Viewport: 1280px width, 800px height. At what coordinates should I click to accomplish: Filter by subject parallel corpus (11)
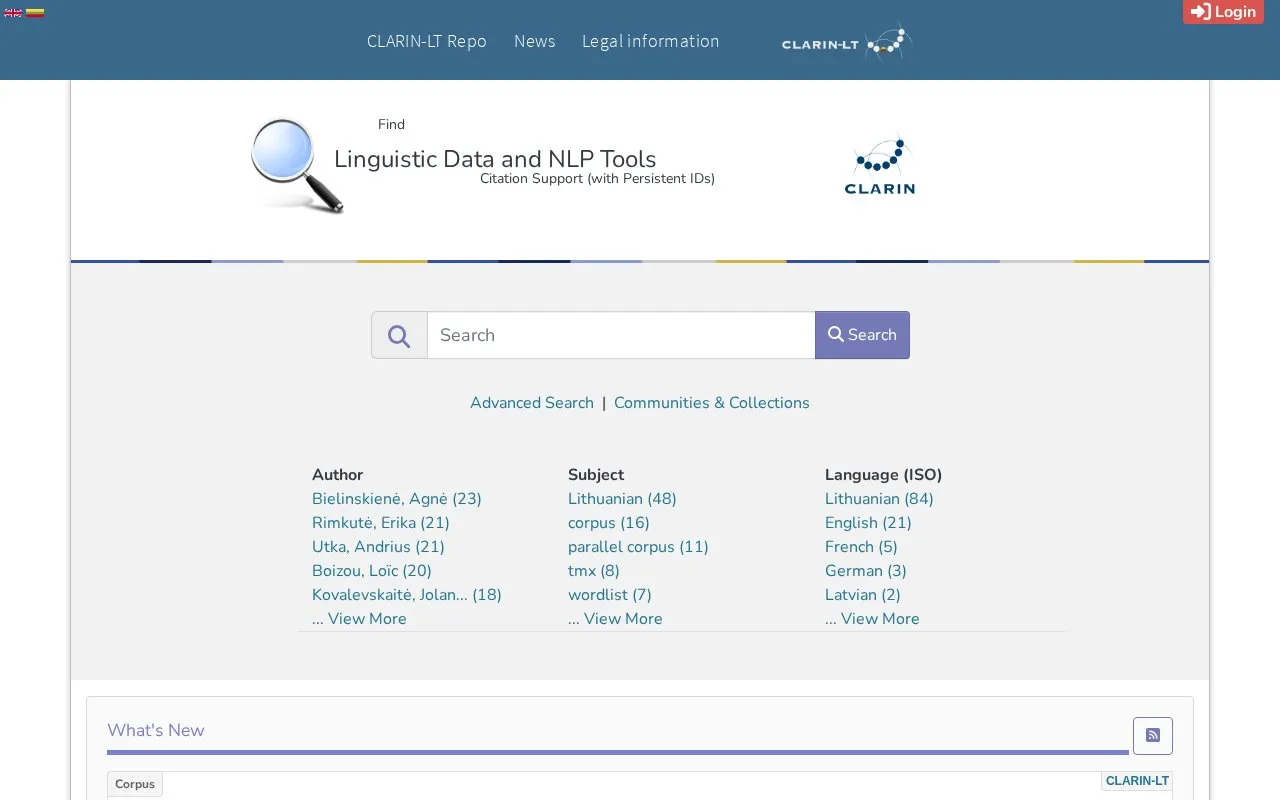tap(638, 547)
